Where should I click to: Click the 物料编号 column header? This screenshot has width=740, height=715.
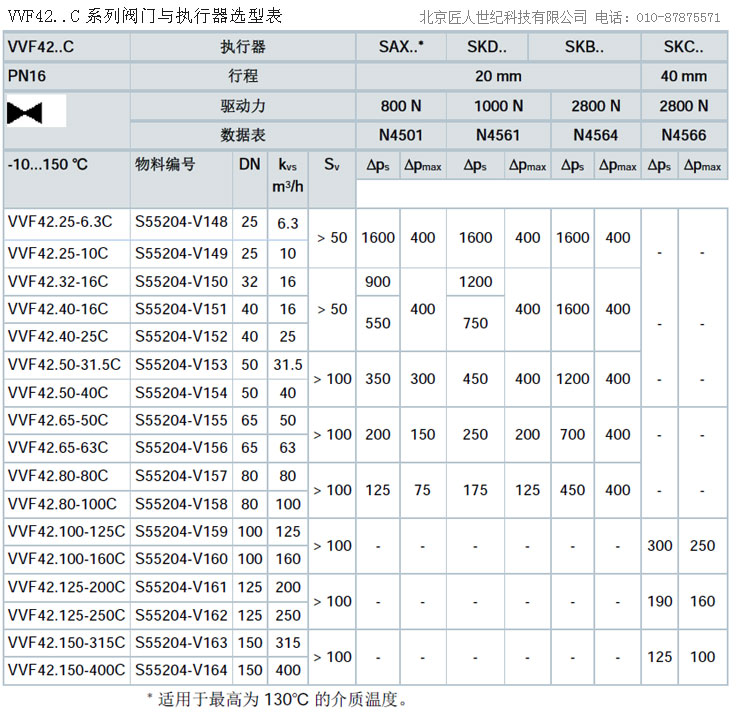165,165
